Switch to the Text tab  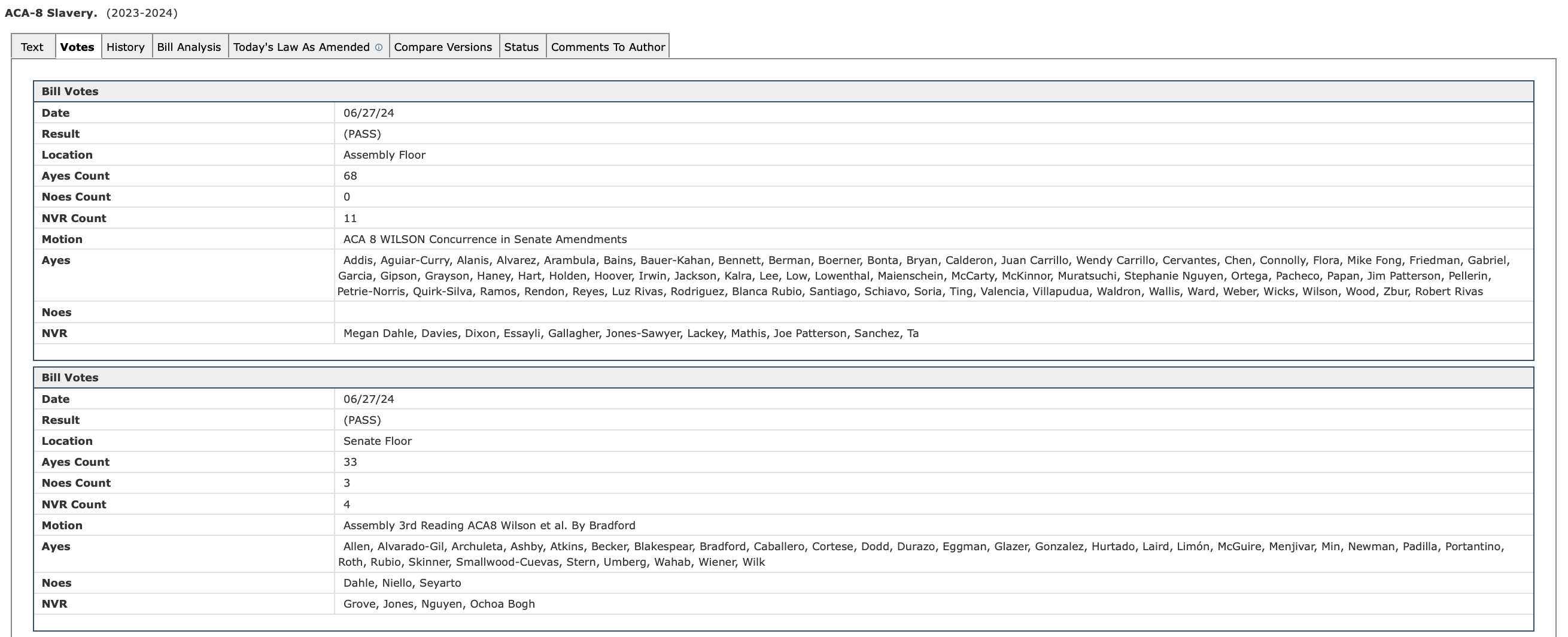(32, 47)
